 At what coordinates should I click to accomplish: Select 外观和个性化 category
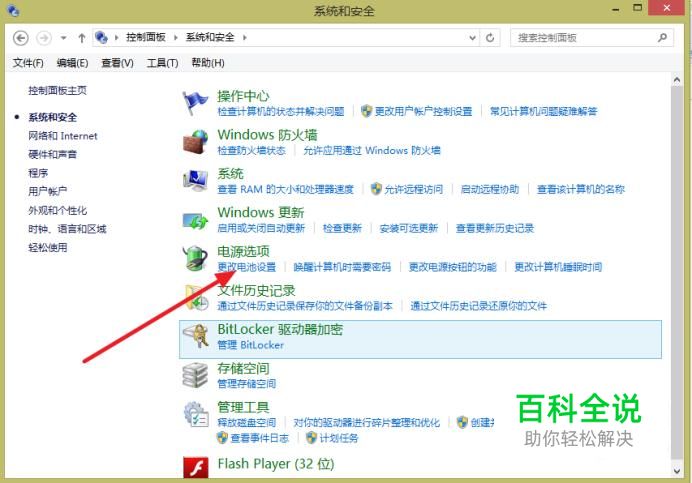point(57,210)
